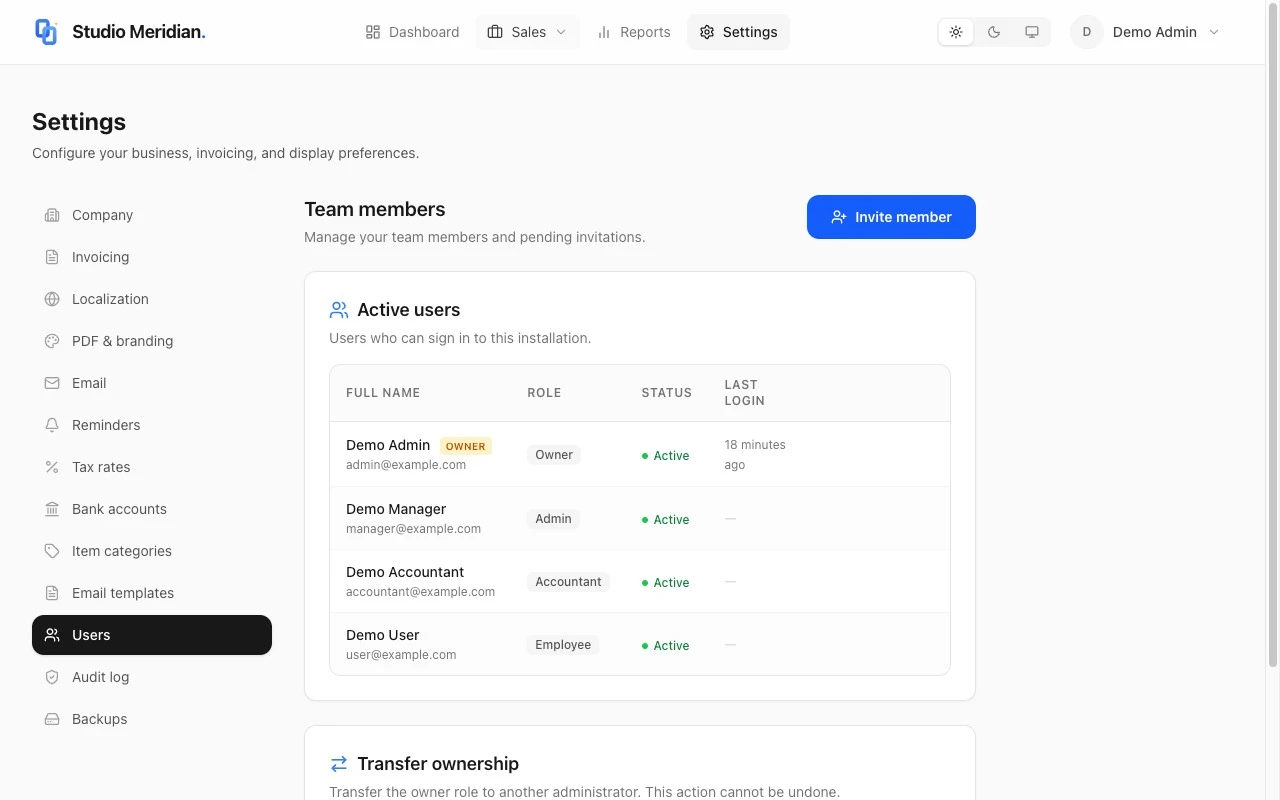Click the Invoicing document icon
Image resolution: width=1280 pixels, height=800 pixels.
52,257
